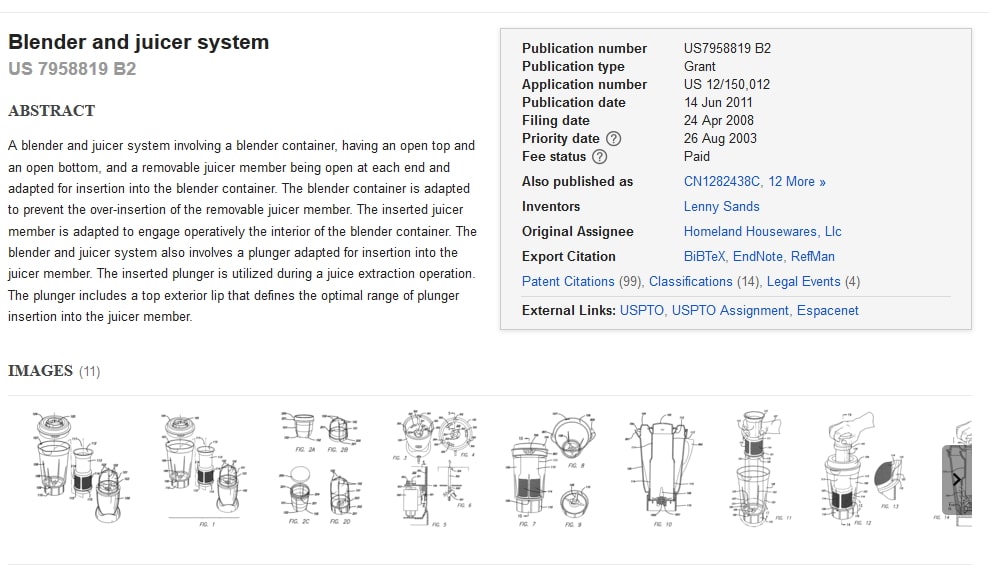Open the USPTO Assignment external link
The width and height of the screenshot is (989, 570).
coord(730,311)
